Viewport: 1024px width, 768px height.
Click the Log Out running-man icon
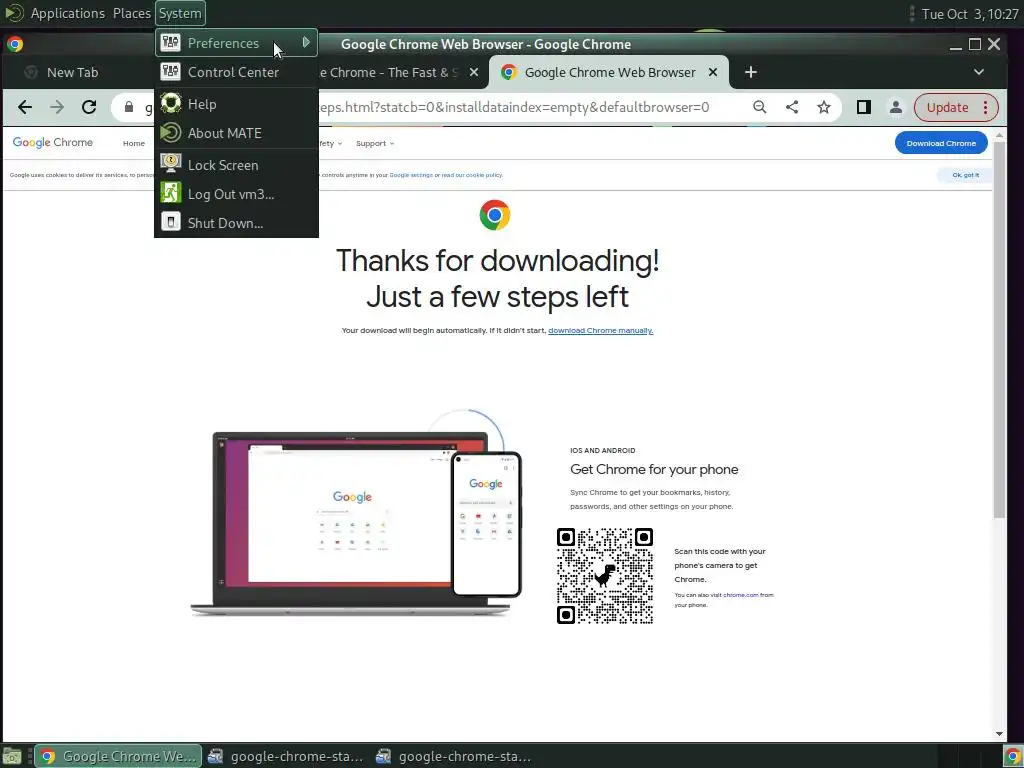pyautogui.click(x=170, y=193)
